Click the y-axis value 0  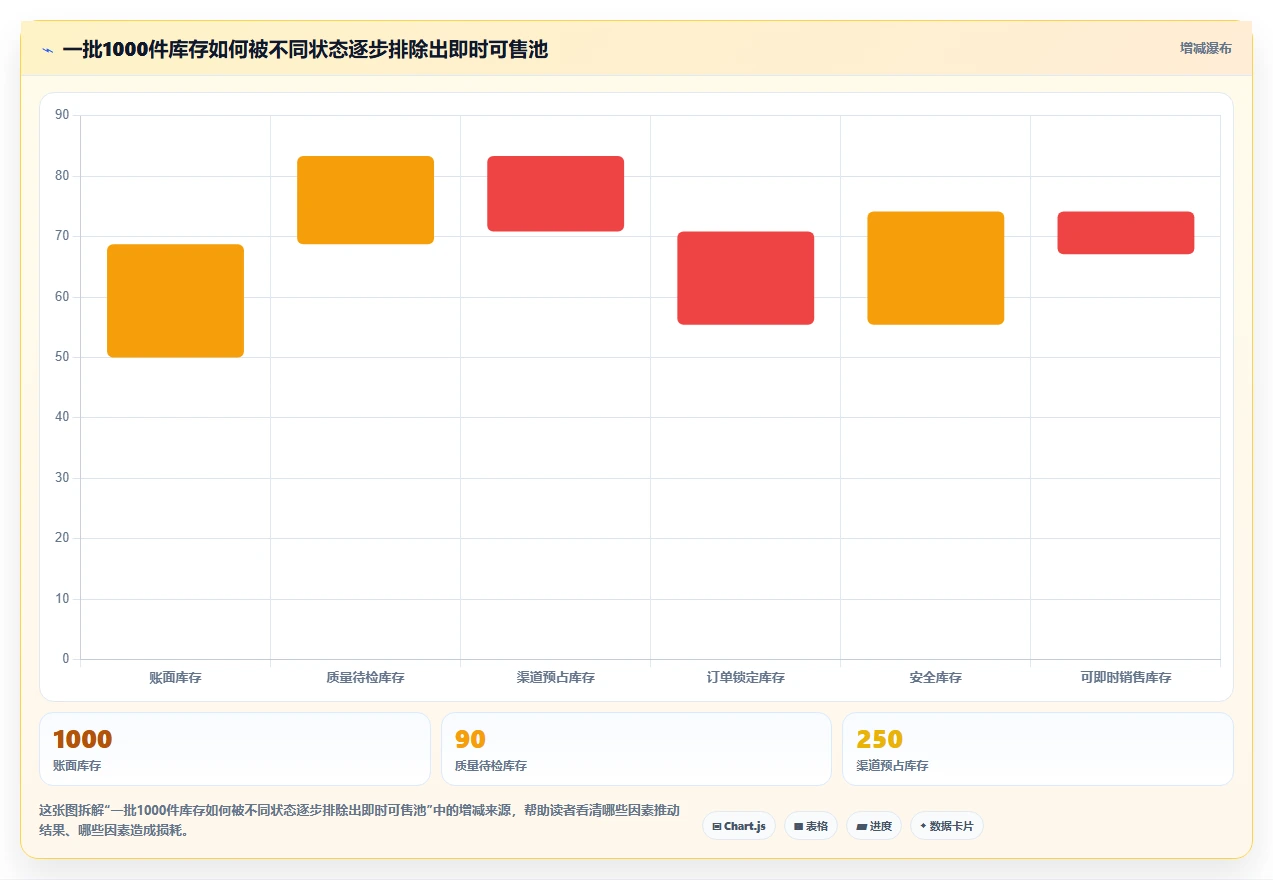click(66, 659)
